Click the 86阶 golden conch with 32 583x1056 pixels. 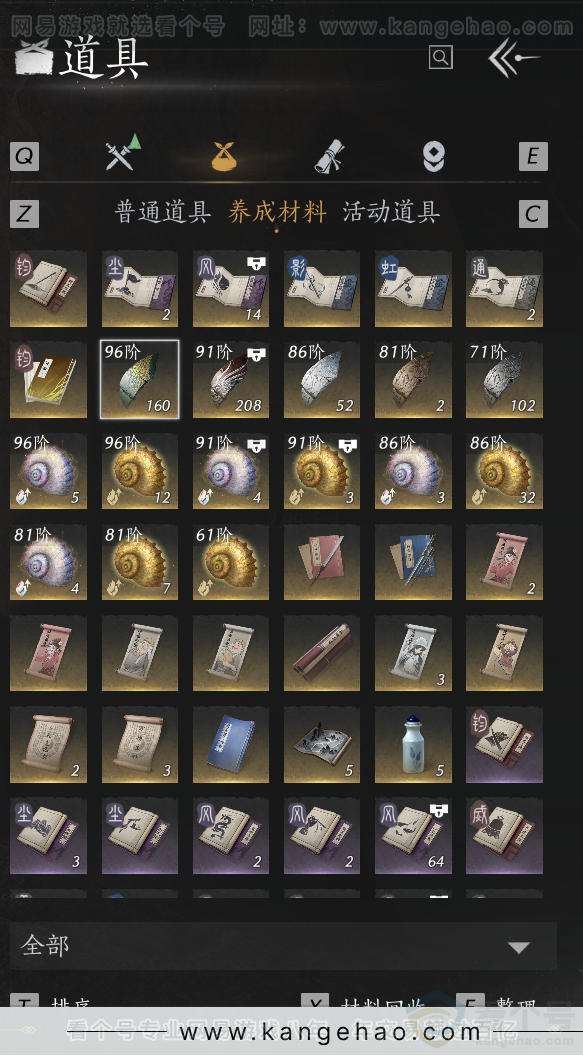pos(504,471)
